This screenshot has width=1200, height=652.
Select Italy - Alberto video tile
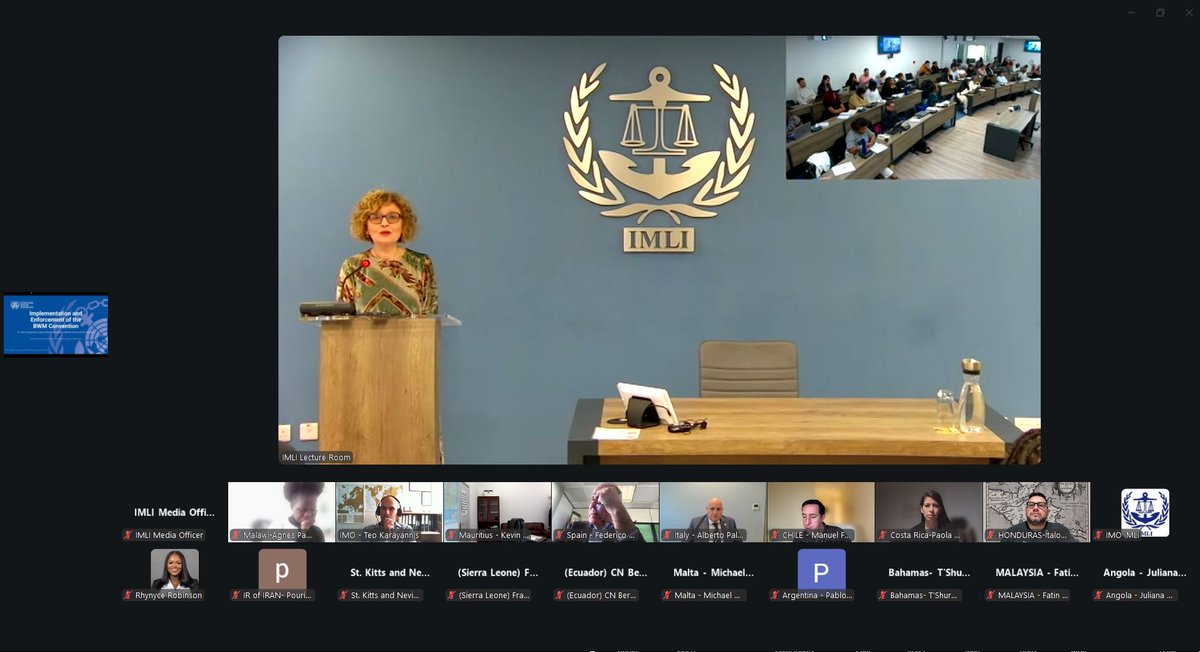[x=714, y=512]
